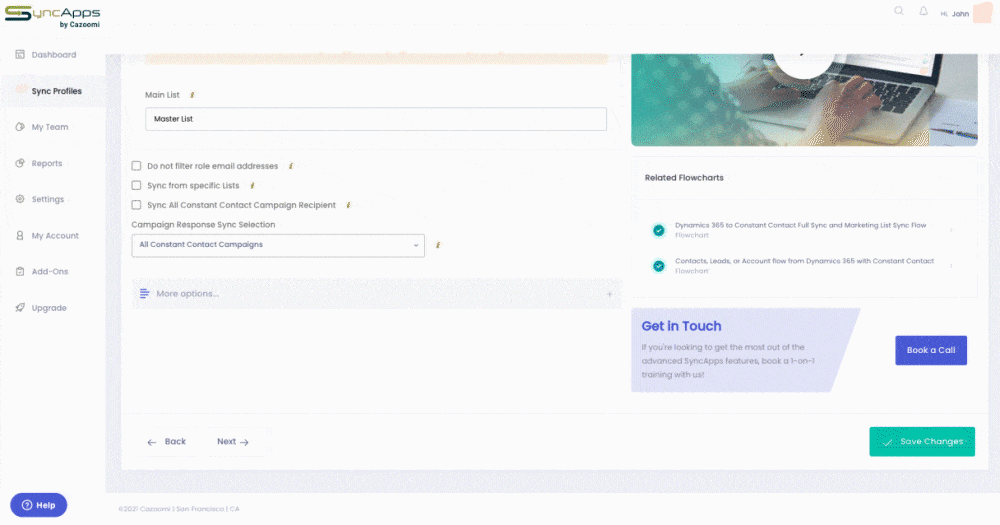This screenshot has width=1000, height=525.
Task: Click check icon of Full Sync flowchart
Action: [x=659, y=230]
